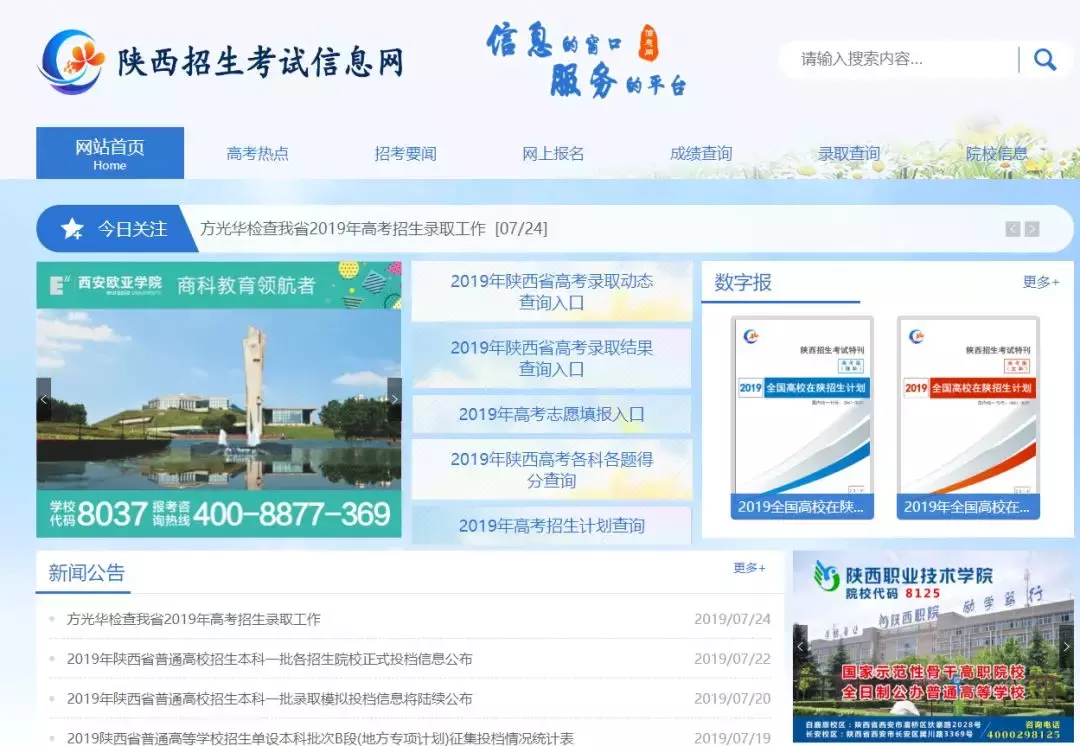
Task: Click the 陕西招生考试信息网 site logo icon
Action: 72,62
